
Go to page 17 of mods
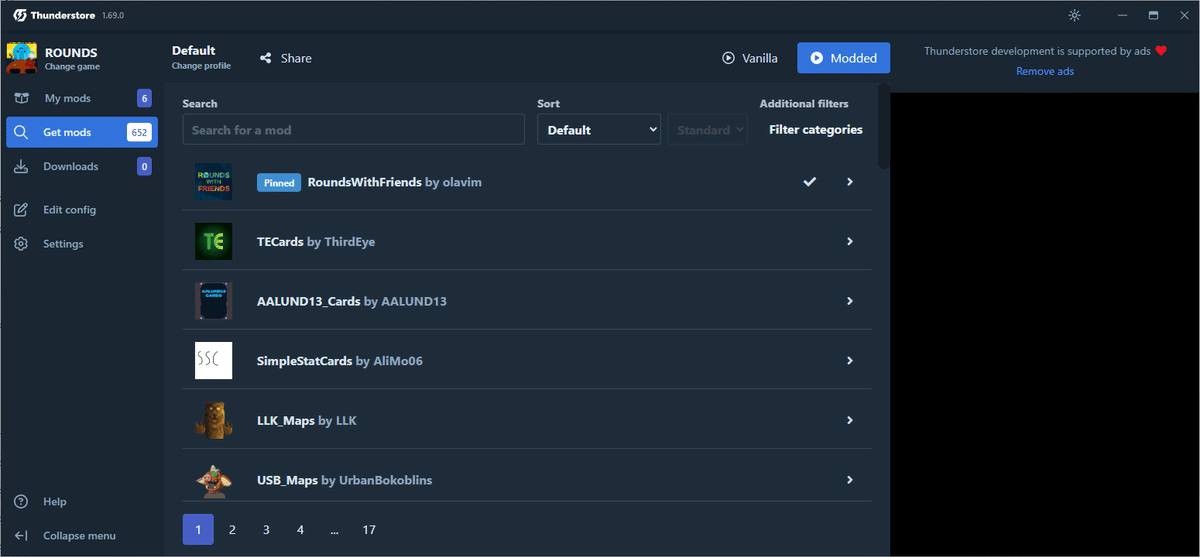pyautogui.click(x=369, y=529)
